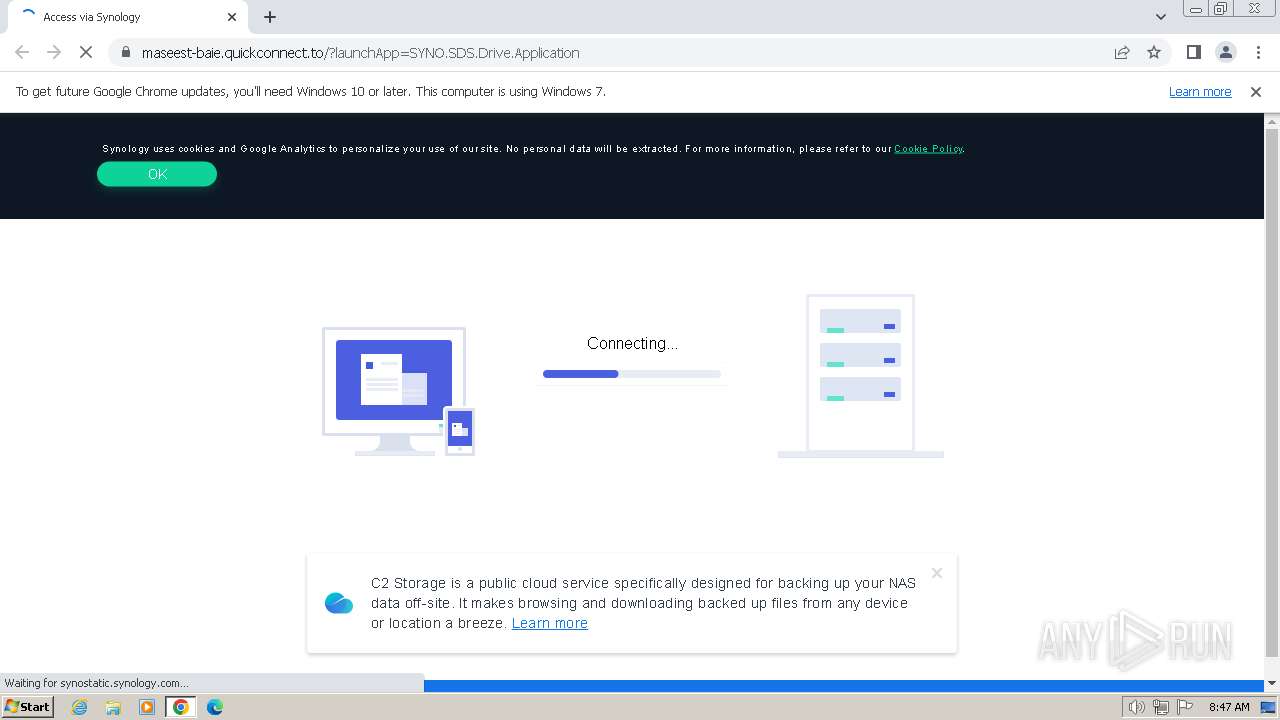Open the Cookie Policy link
The height and width of the screenshot is (720, 1280).
coord(928,149)
